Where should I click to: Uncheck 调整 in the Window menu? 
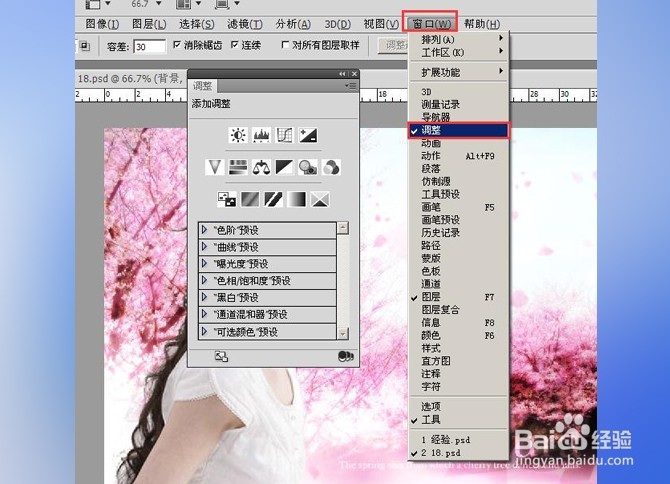(x=459, y=130)
